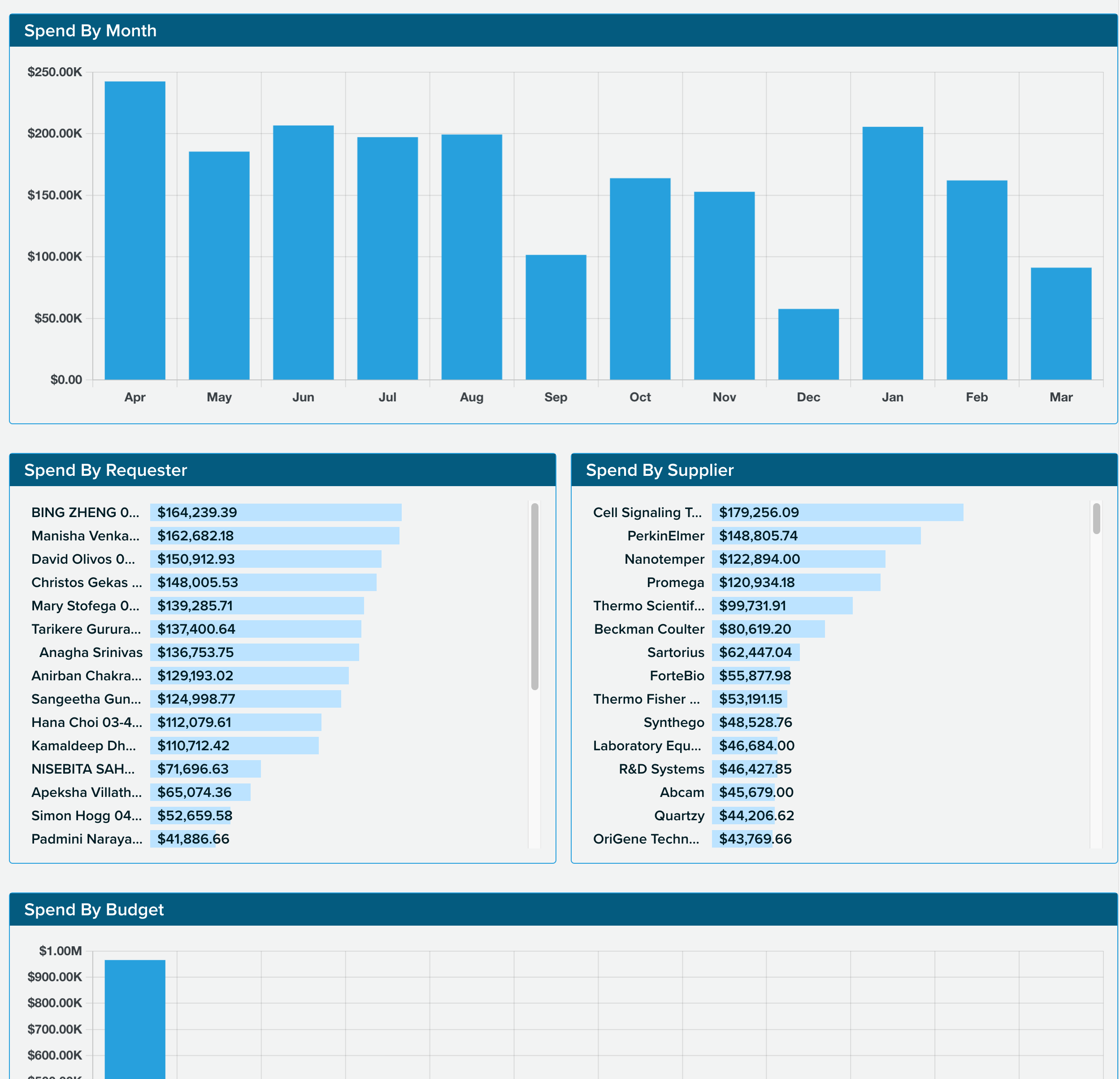The height and width of the screenshot is (1079, 1120).
Task: Click the tall budget bar in Spend By Budget
Action: pos(135,1023)
